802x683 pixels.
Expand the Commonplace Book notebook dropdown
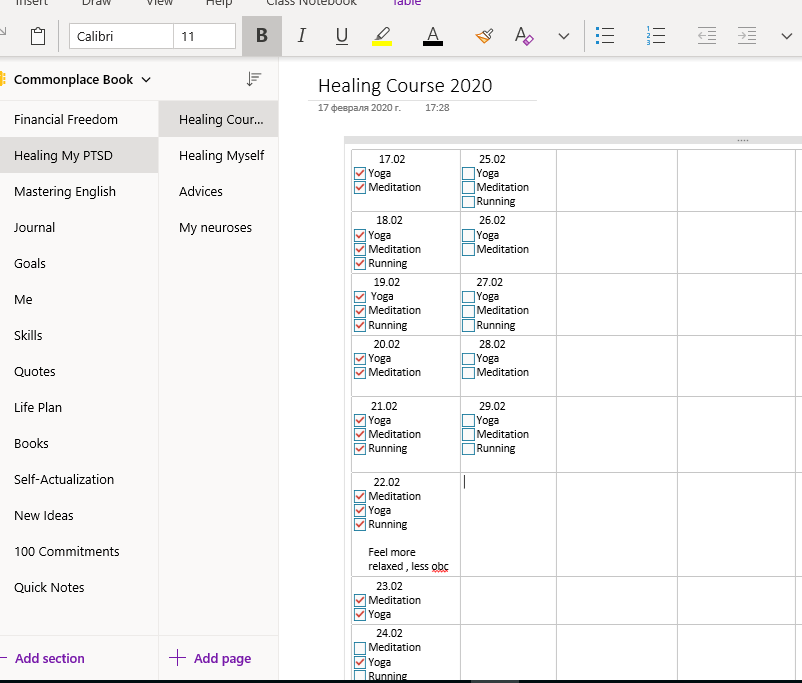pos(147,80)
